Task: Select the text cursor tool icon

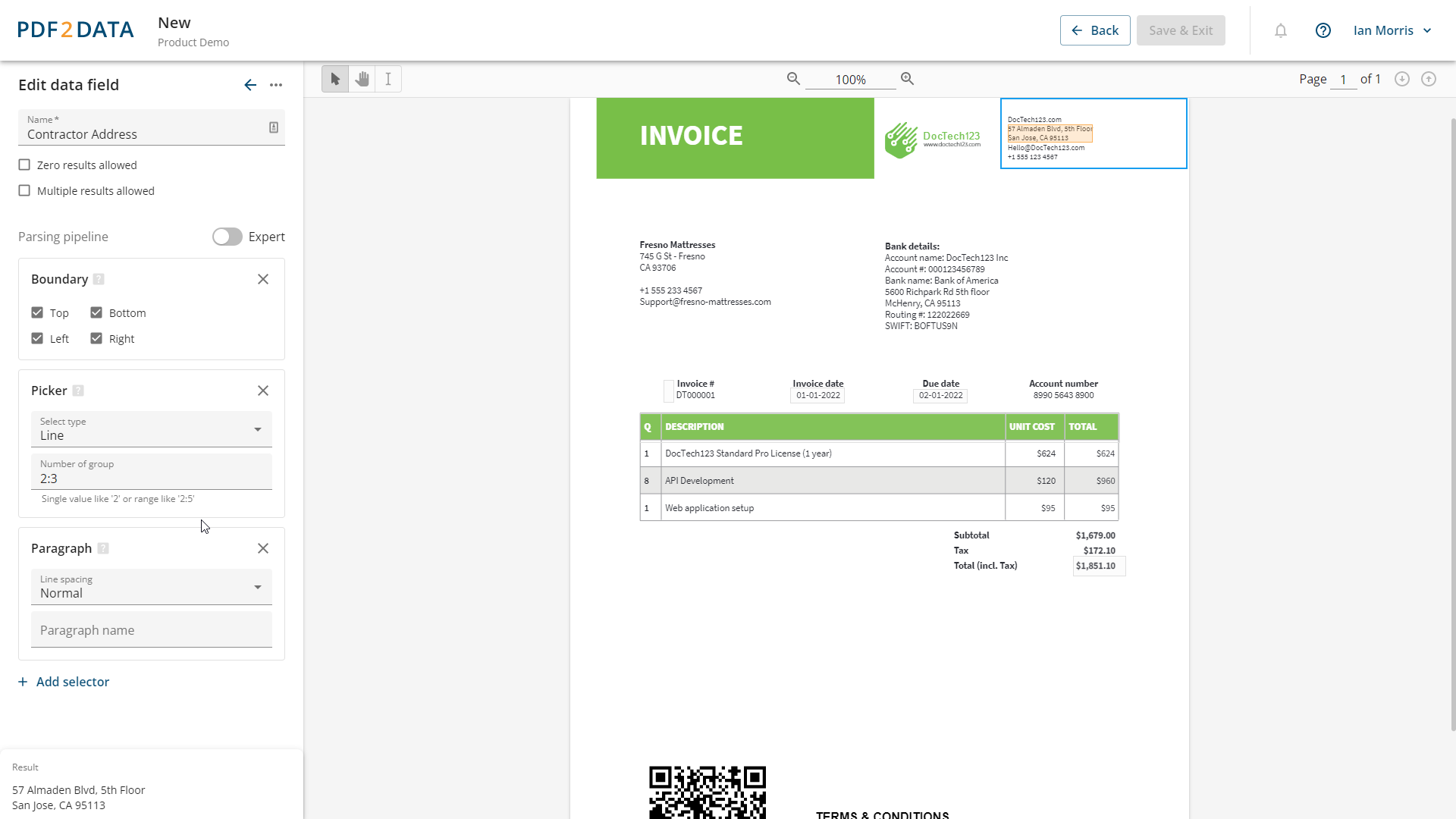Action: (388, 79)
